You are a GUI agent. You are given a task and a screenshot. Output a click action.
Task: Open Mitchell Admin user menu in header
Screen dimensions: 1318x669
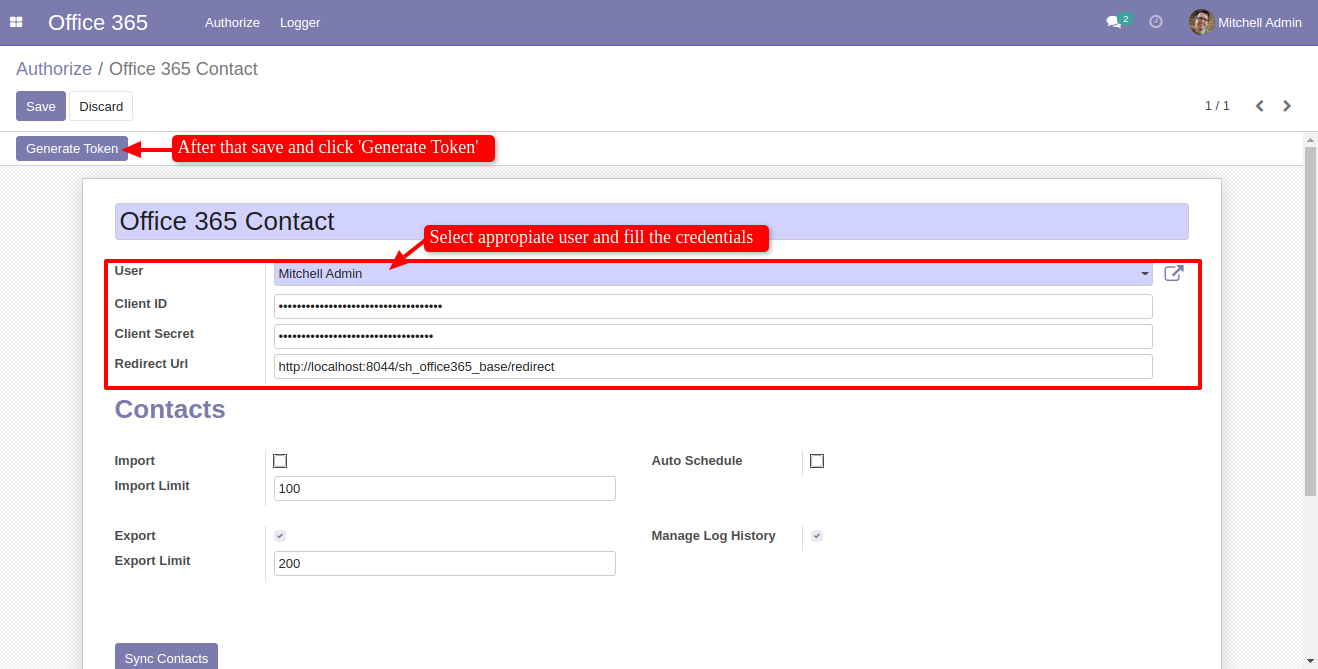click(1245, 22)
